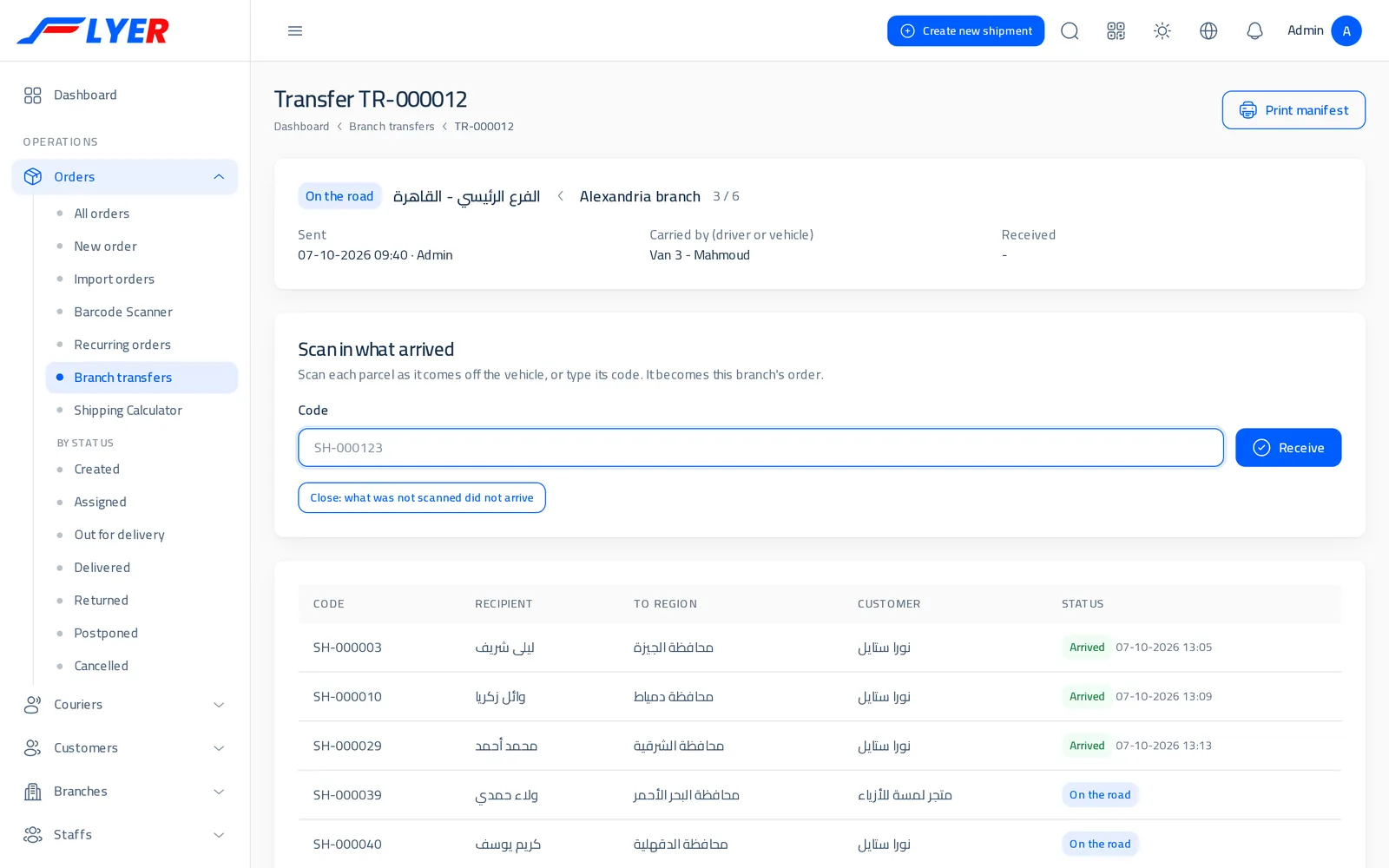Create a new shipment
The width and height of the screenshot is (1389, 868).
pyautogui.click(x=965, y=30)
